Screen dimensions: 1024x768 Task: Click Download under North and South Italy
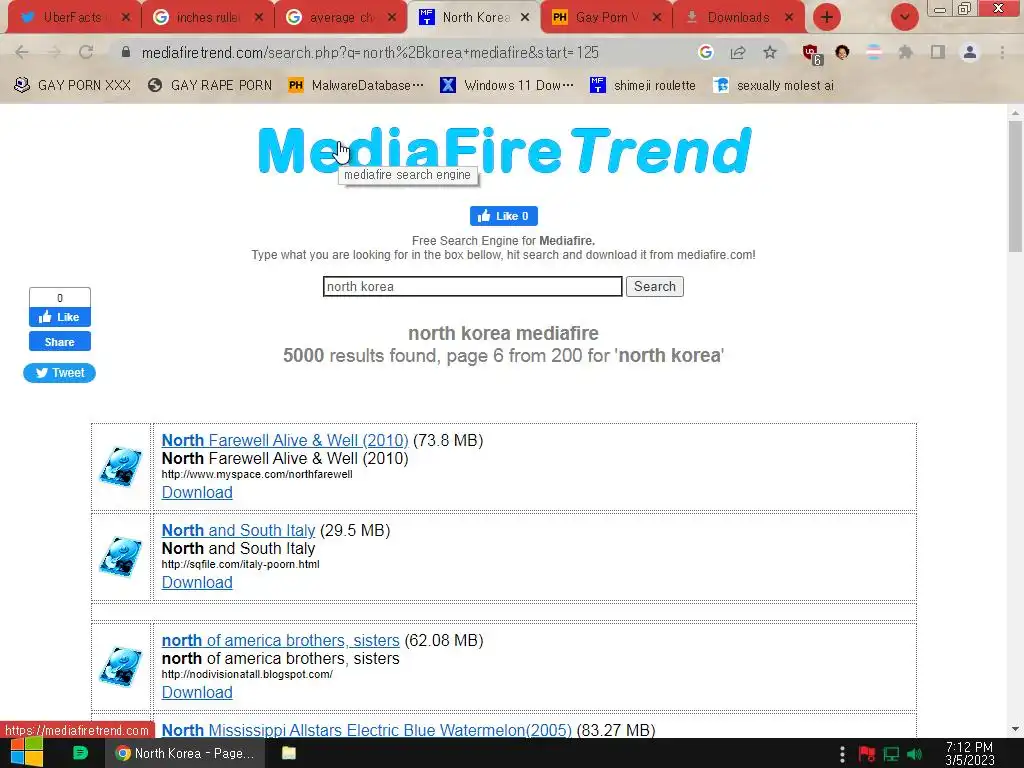(x=197, y=583)
